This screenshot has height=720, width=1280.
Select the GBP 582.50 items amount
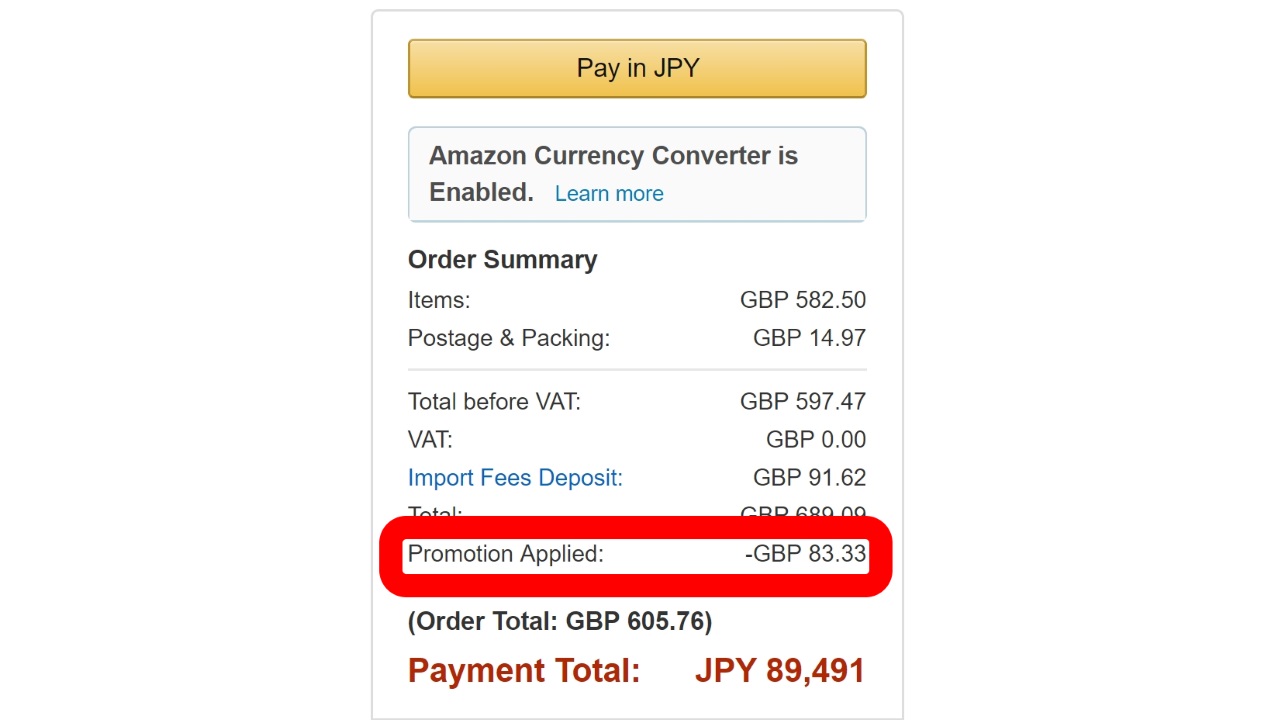click(802, 300)
